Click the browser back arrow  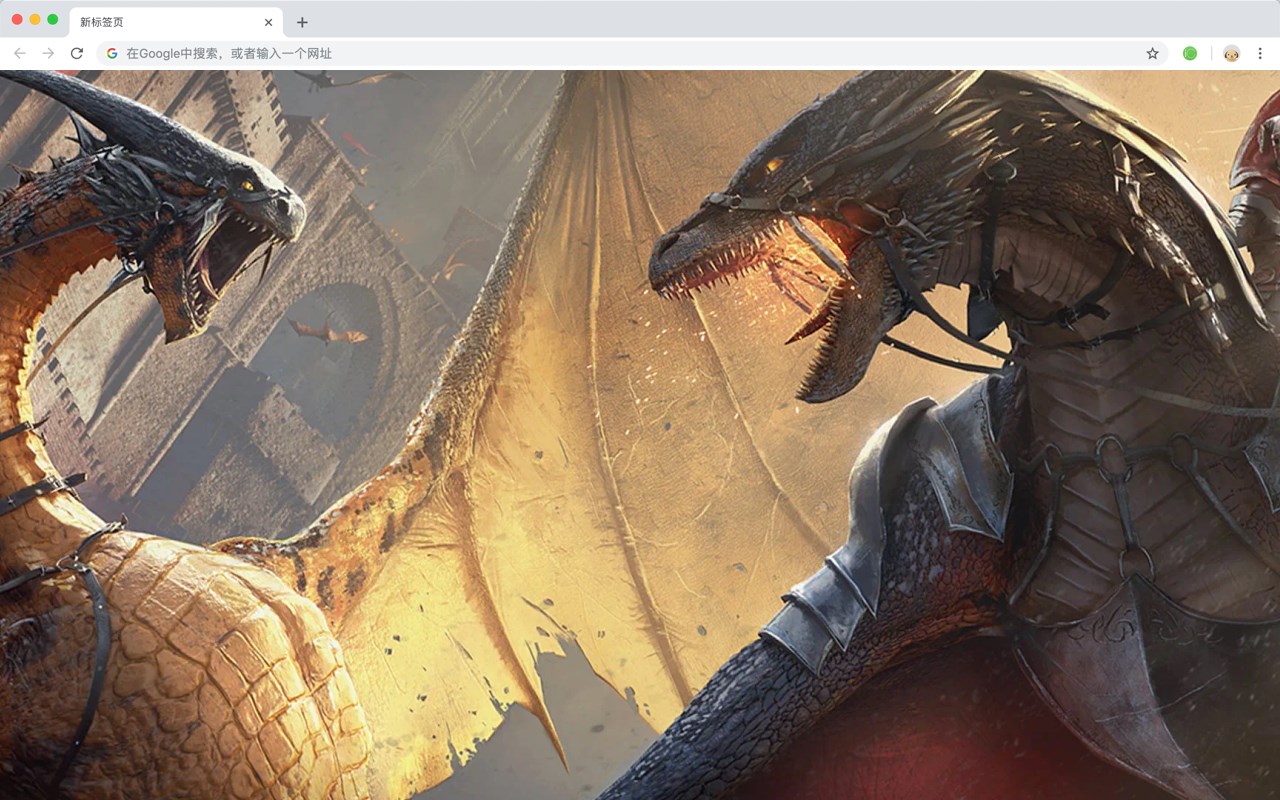tap(20, 53)
